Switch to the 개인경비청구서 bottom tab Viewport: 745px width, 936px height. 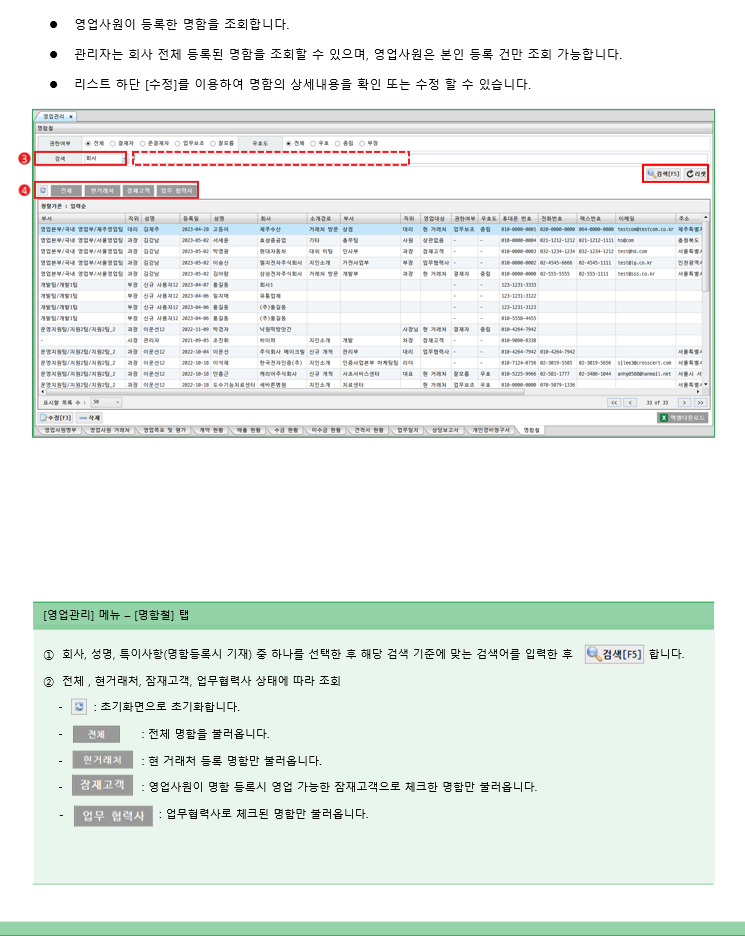tap(491, 430)
